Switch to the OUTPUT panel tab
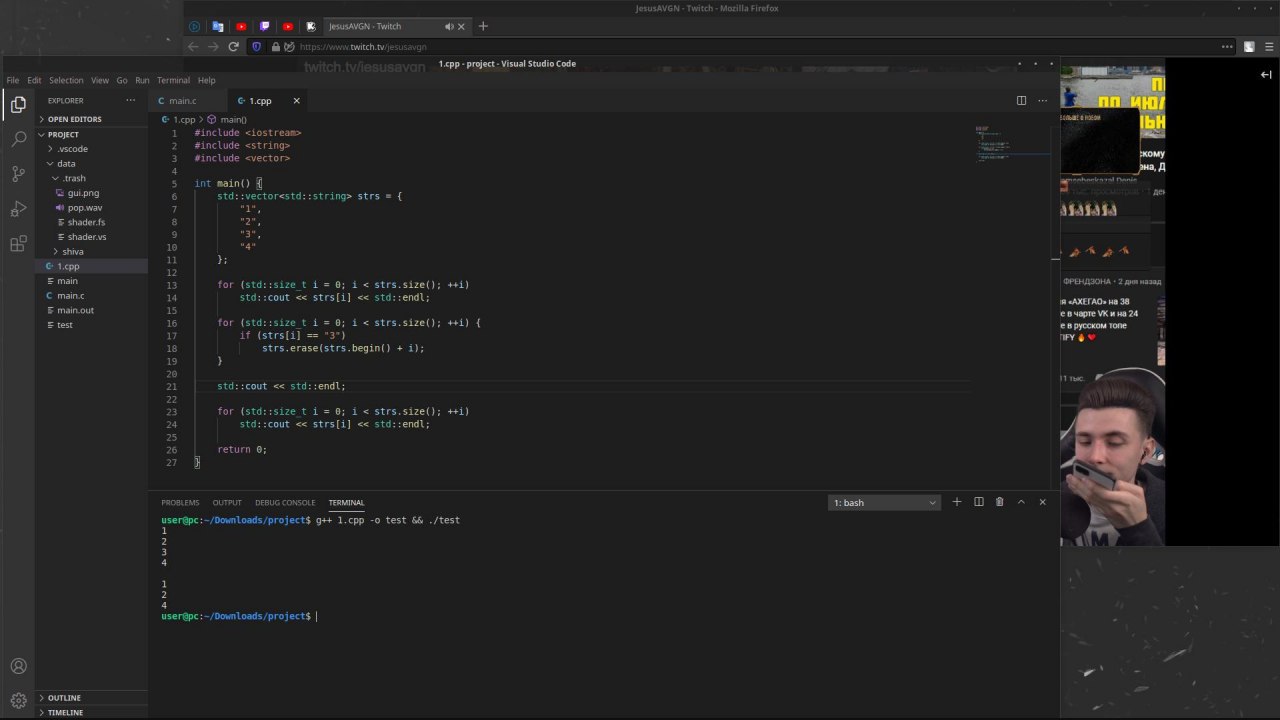Image resolution: width=1280 pixels, height=720 pixels. (x=227, y=502)
